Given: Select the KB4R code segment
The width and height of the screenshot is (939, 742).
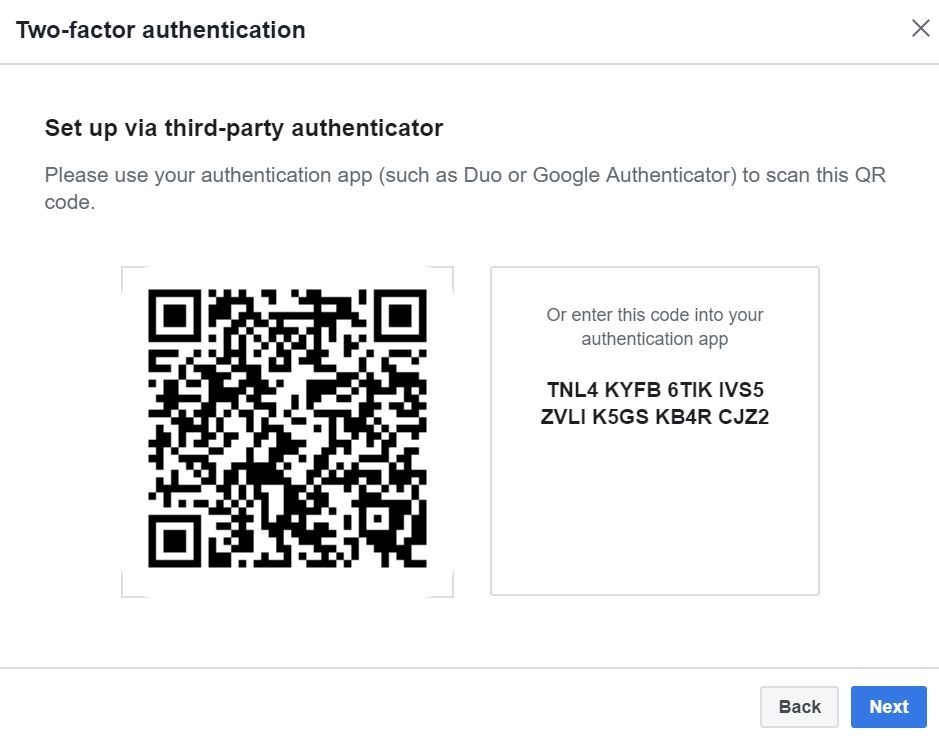Looking at the screenshot, I should [x=683, y=417].
